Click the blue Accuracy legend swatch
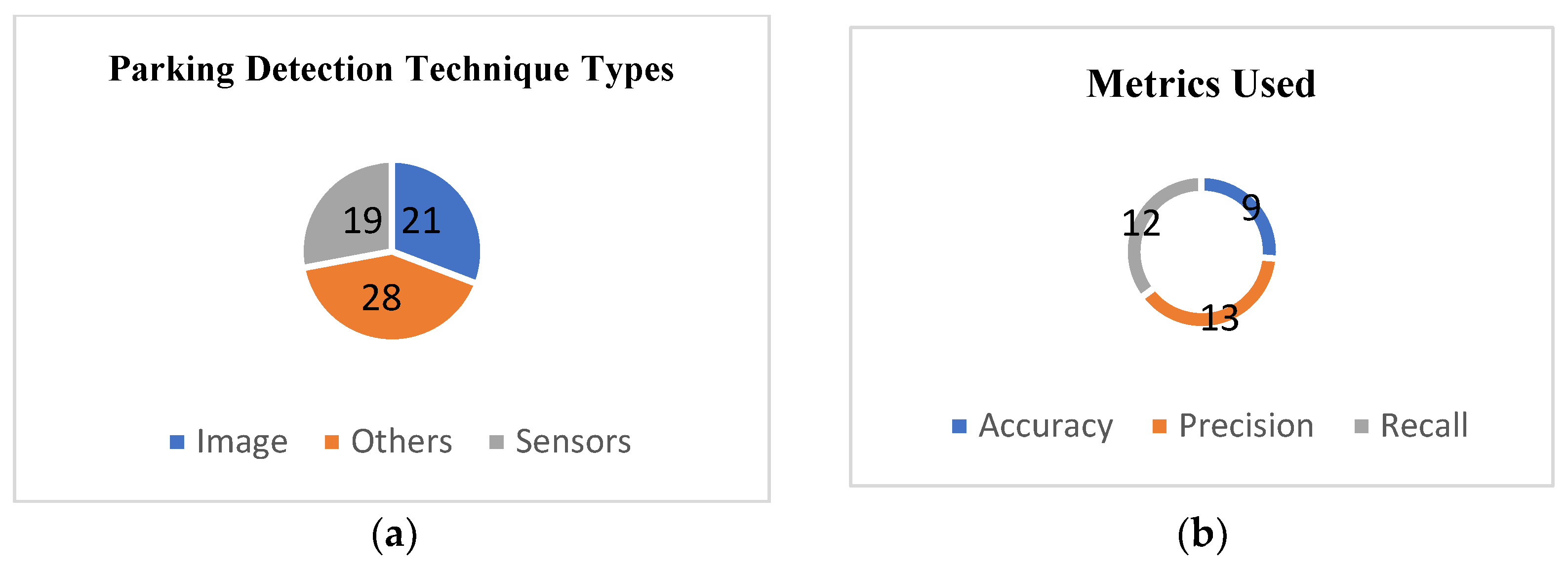The height and width of the screenshot is (573, 1568). pos(959,426)
